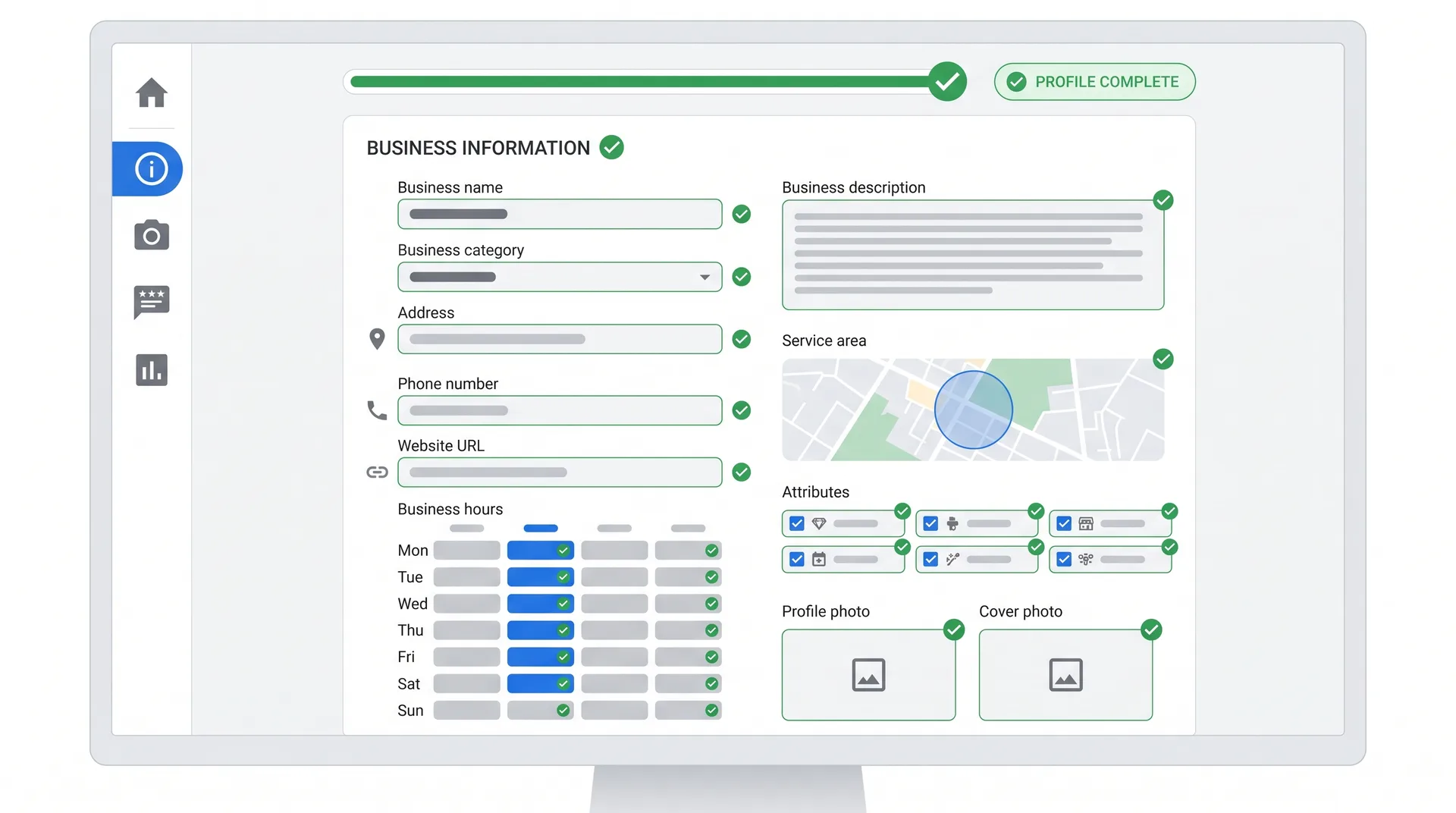Click the green check beside Business Information heading
The image size is (1456, 813).
[611, 147]
